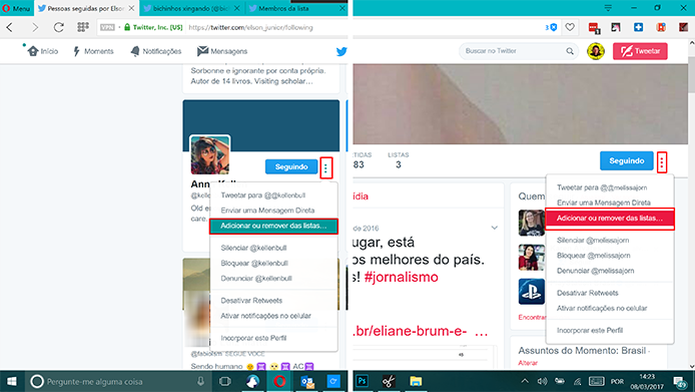
Task: Go forward in browser history
Action: pyautogui.click(x=35, y=27)
